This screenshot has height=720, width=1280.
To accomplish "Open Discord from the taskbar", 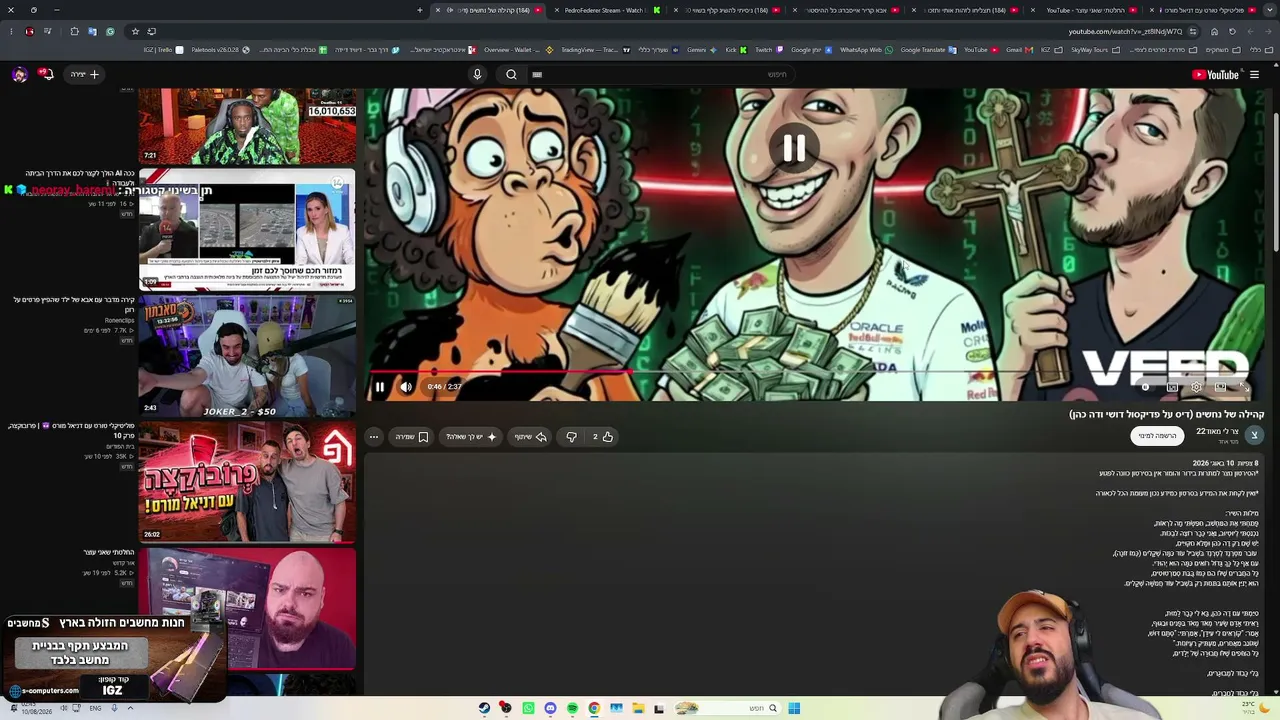I will 550,709.
